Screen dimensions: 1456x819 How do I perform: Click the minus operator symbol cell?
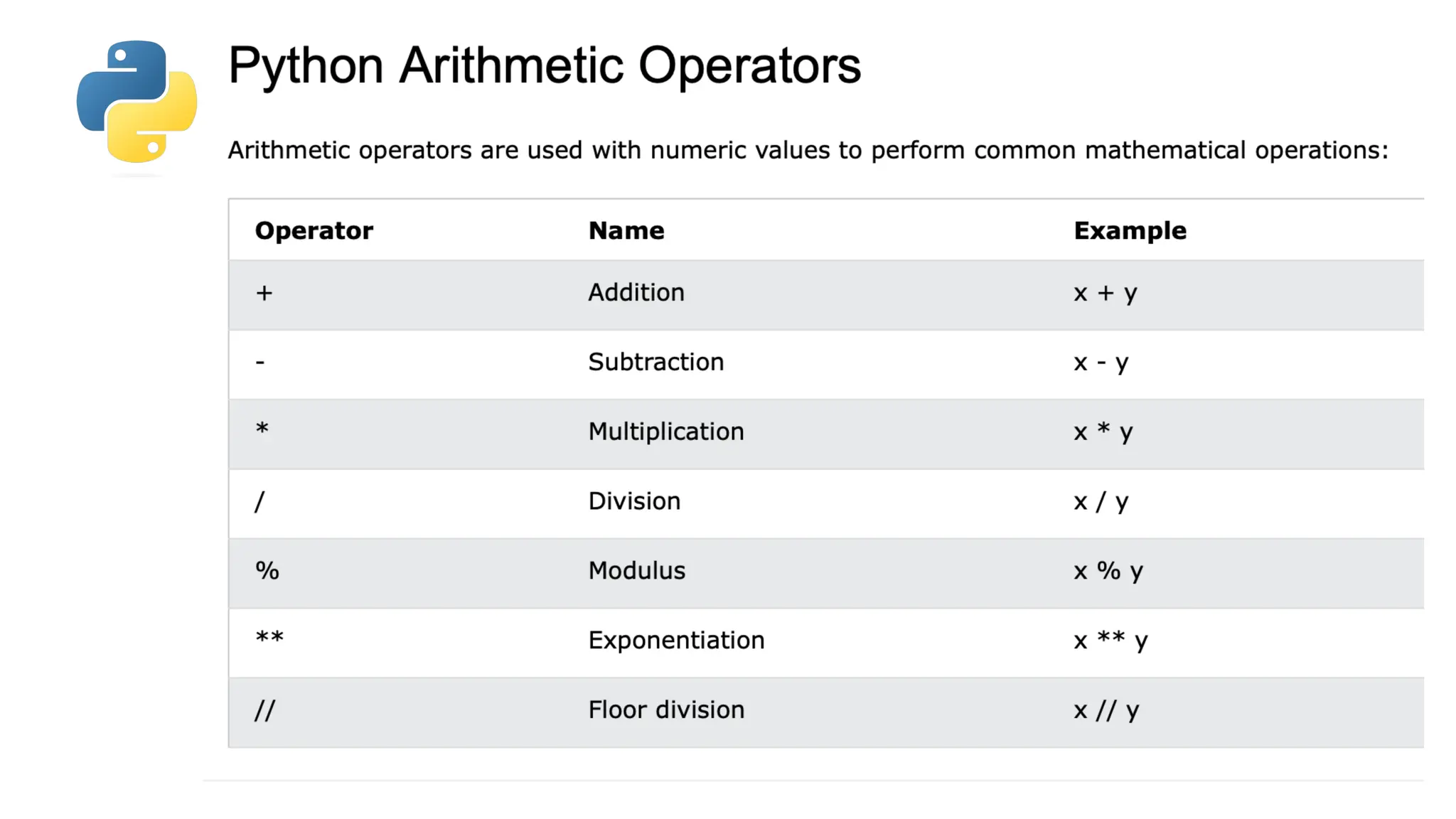pos(260,363)
